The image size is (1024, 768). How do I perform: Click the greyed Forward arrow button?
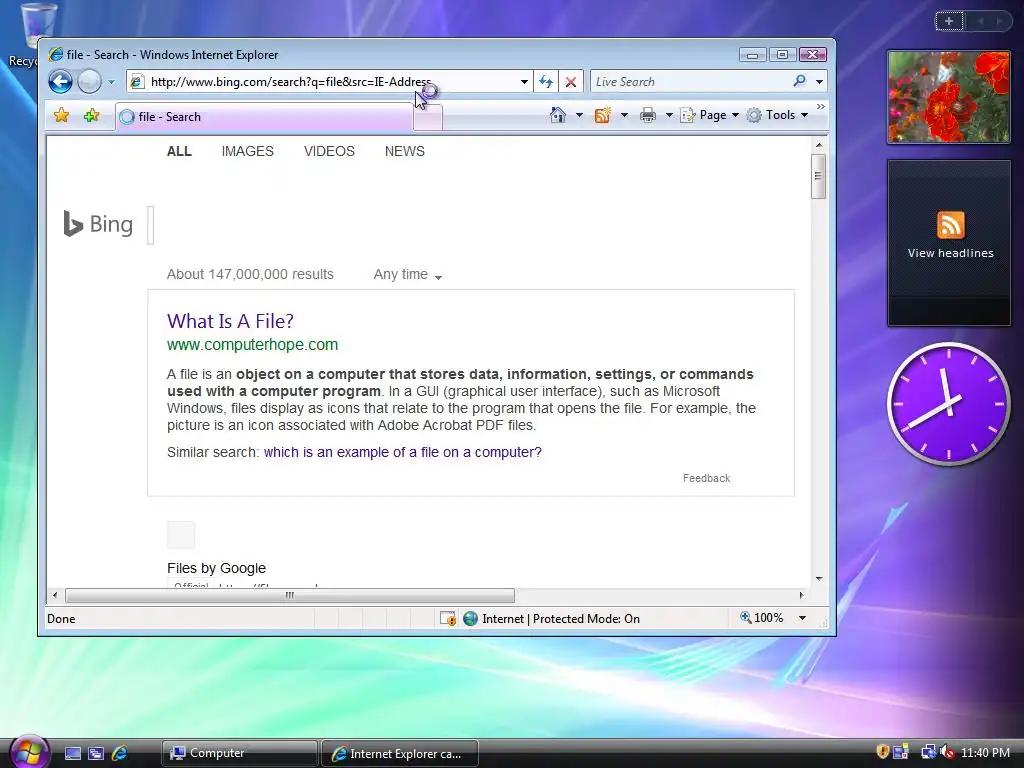(x=89, y=82)
